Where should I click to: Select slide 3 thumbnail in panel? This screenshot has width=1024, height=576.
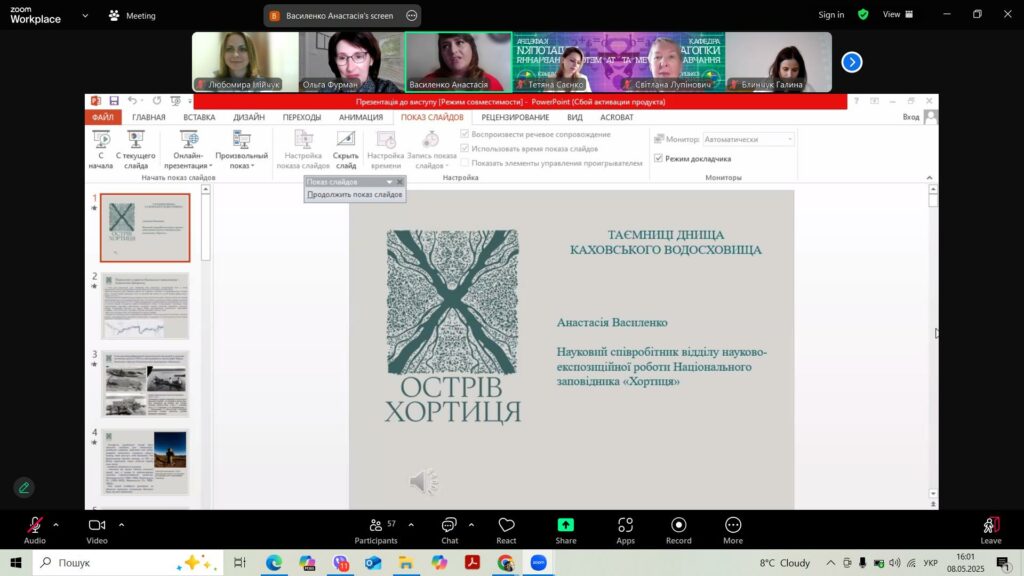point(144,383)
